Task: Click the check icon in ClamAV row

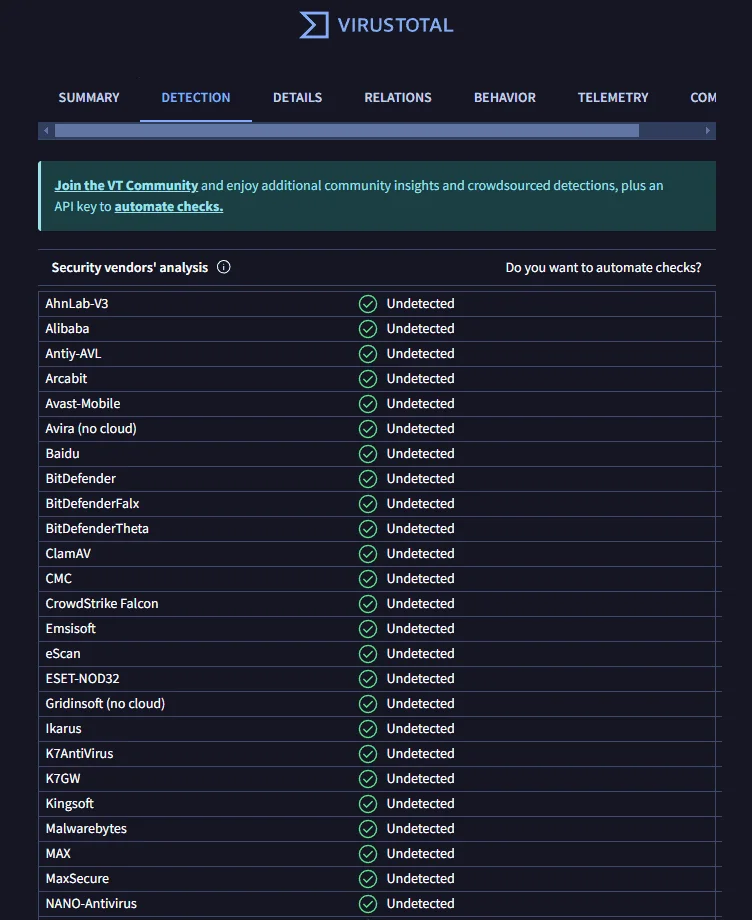Action: 368,554
